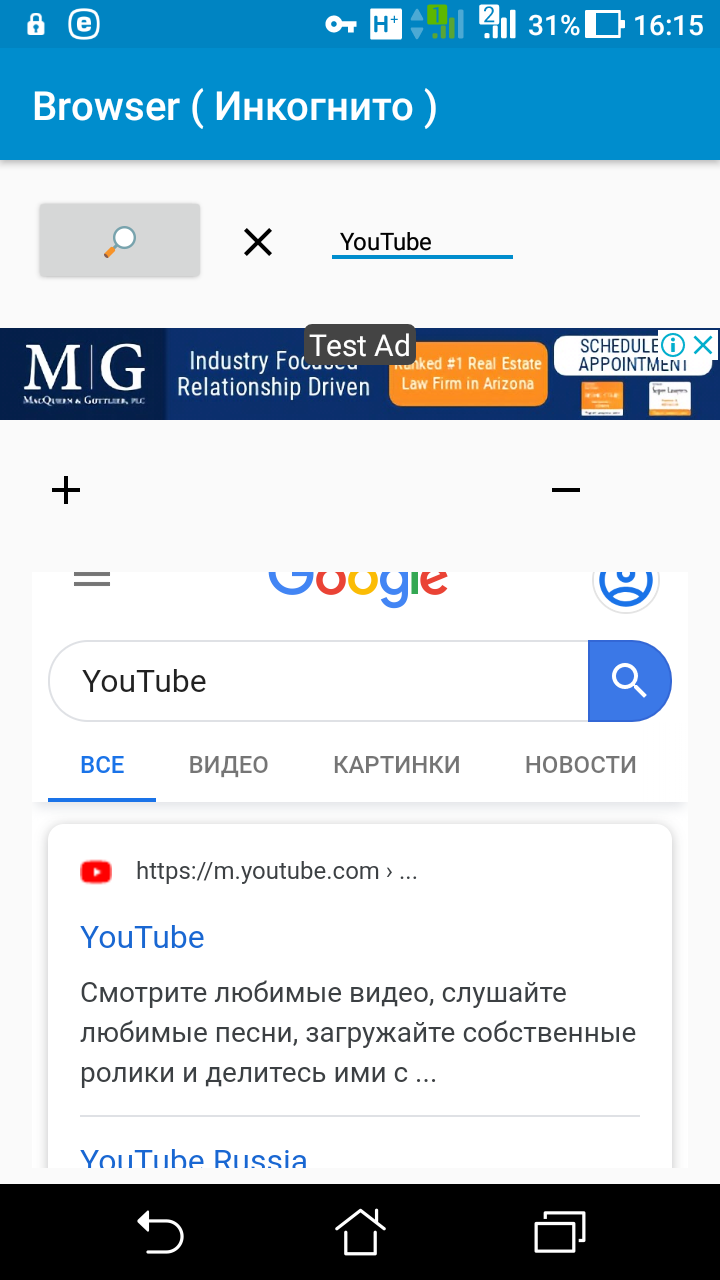
Task: Click blue Google search button
Action: pyautogui.click(x=630, y=681)
